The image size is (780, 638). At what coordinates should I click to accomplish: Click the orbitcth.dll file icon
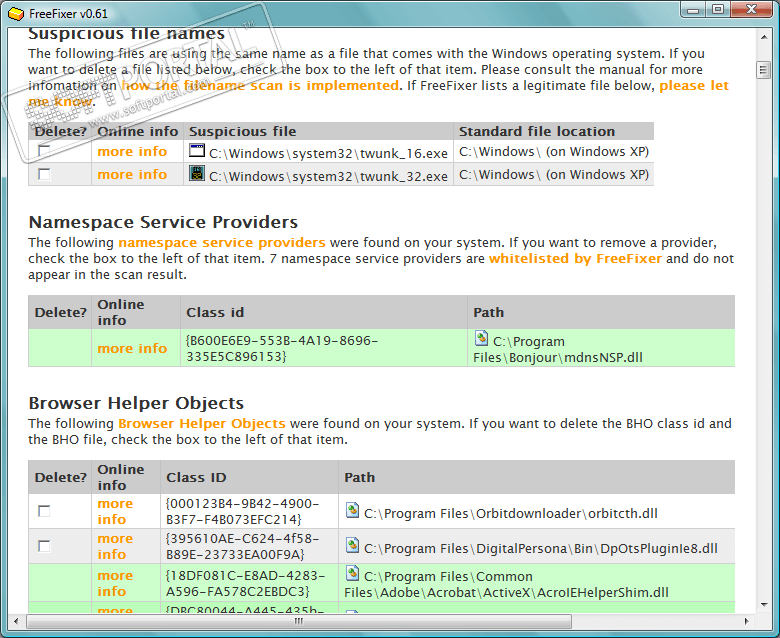pos(352,510)
